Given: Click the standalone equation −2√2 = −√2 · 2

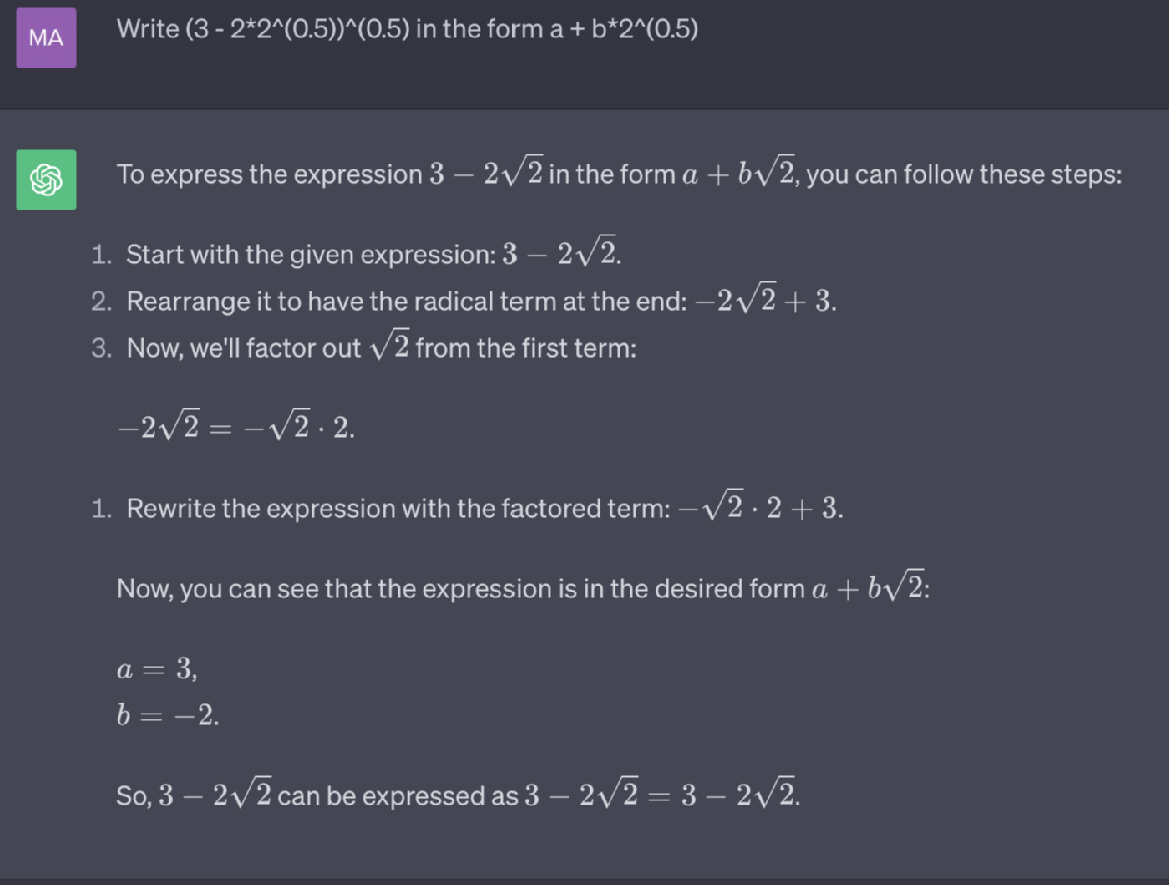Looking at the screenshot, I should click(236, 428).
